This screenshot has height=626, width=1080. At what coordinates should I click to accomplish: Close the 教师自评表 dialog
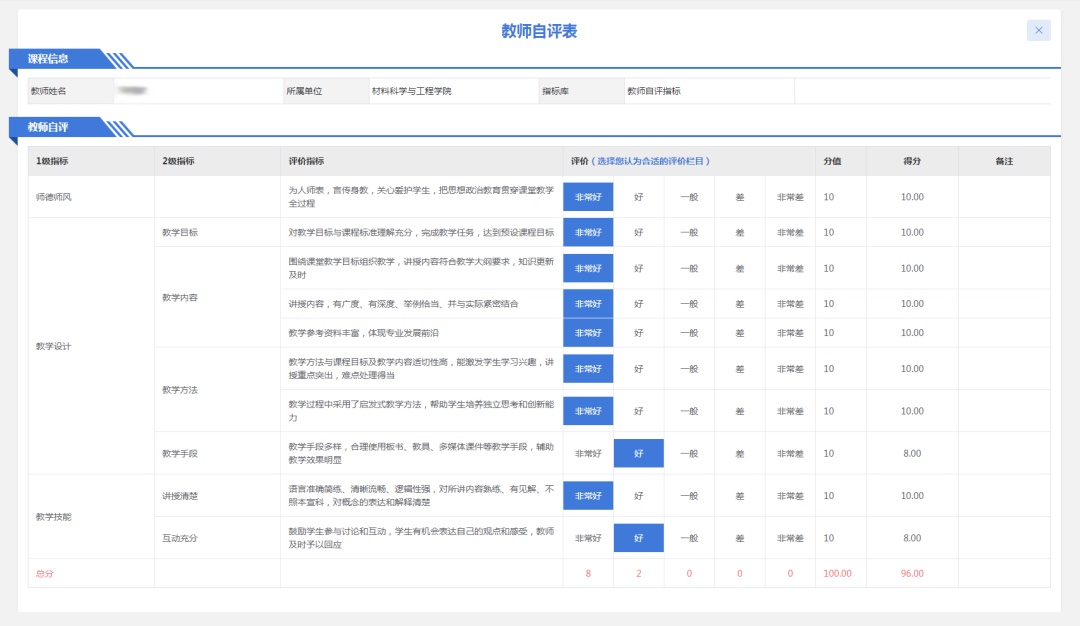click(1038, 30)
